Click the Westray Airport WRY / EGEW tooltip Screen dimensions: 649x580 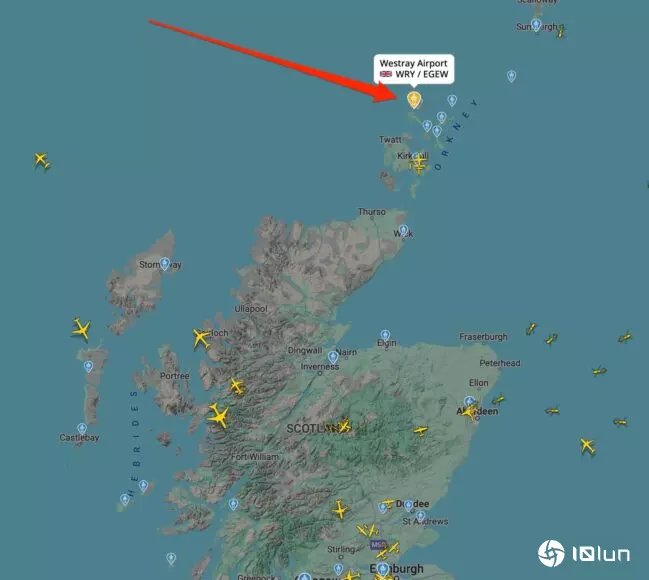click(413, 69)
